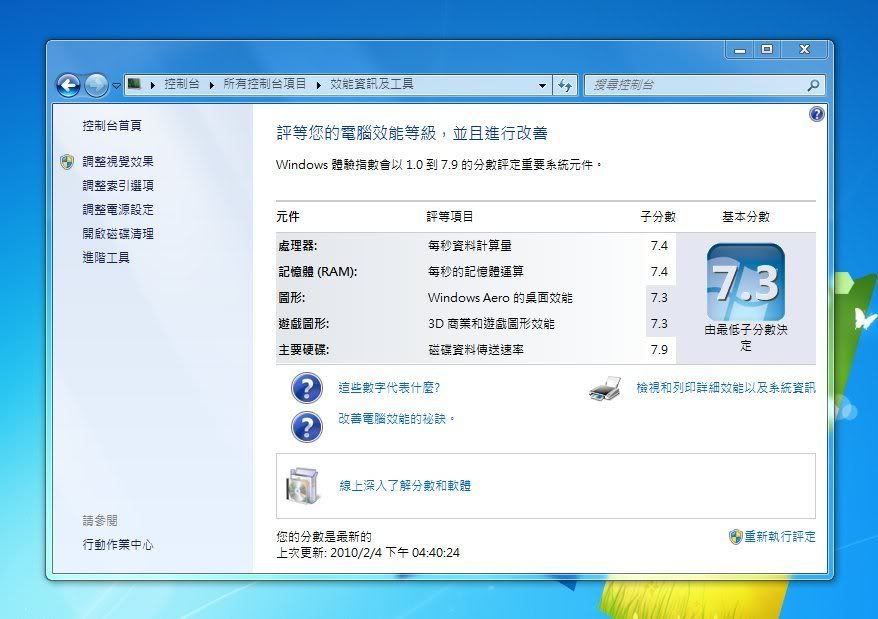Viewport: 878px width, 619px height.
Task: Click the 子分數 column header
Action: click(658, 217)
